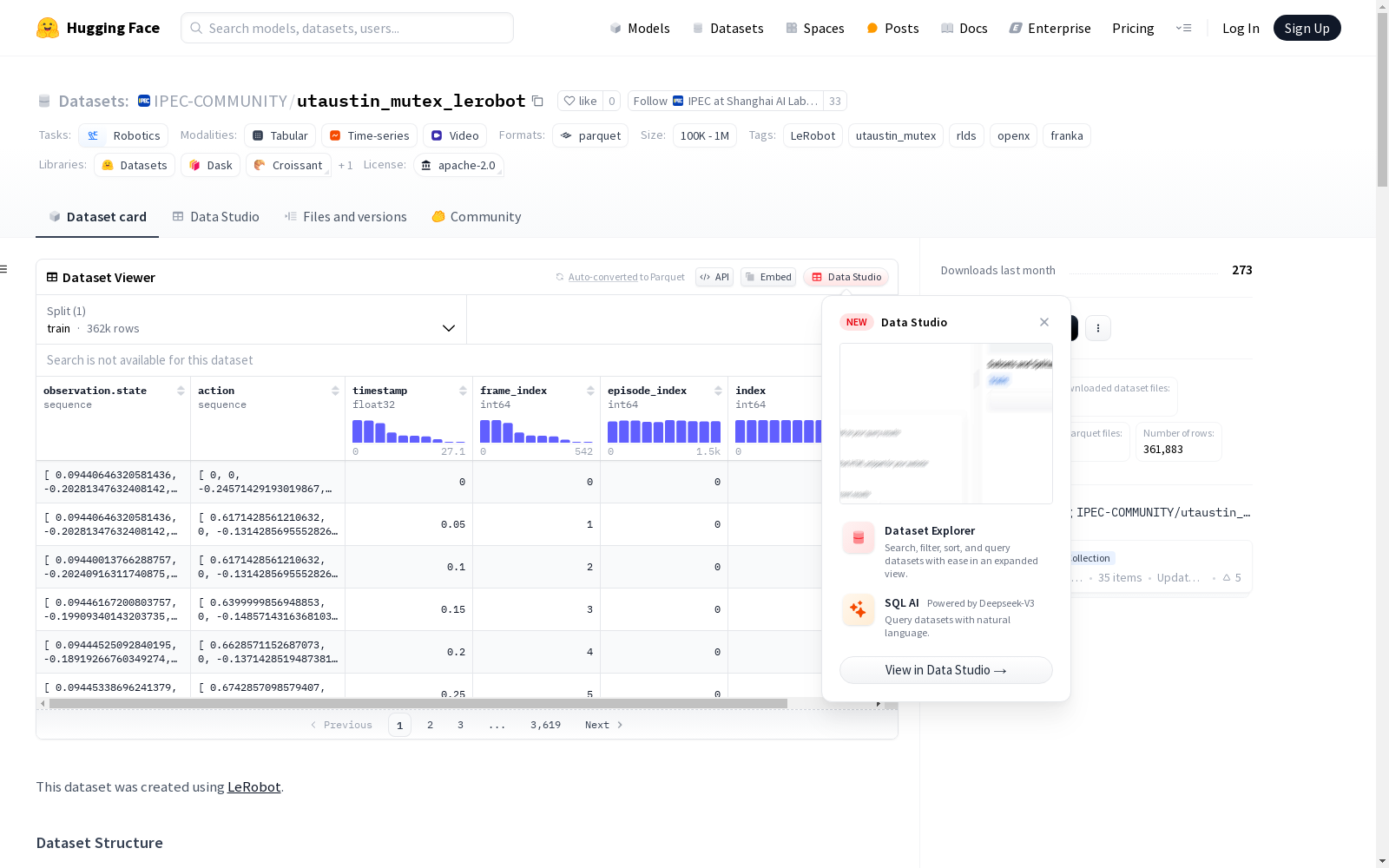Open the Files and versions tab
This screenshot has width=1389, height=868.
[x=346, y=217]
